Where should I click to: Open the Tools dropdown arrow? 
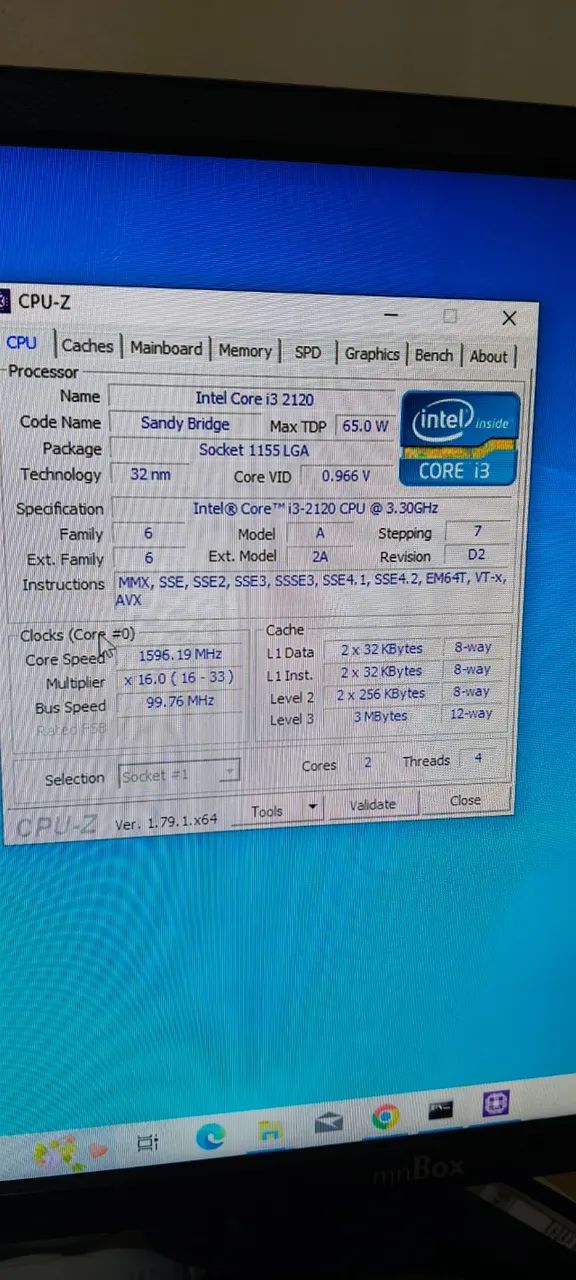313,807
